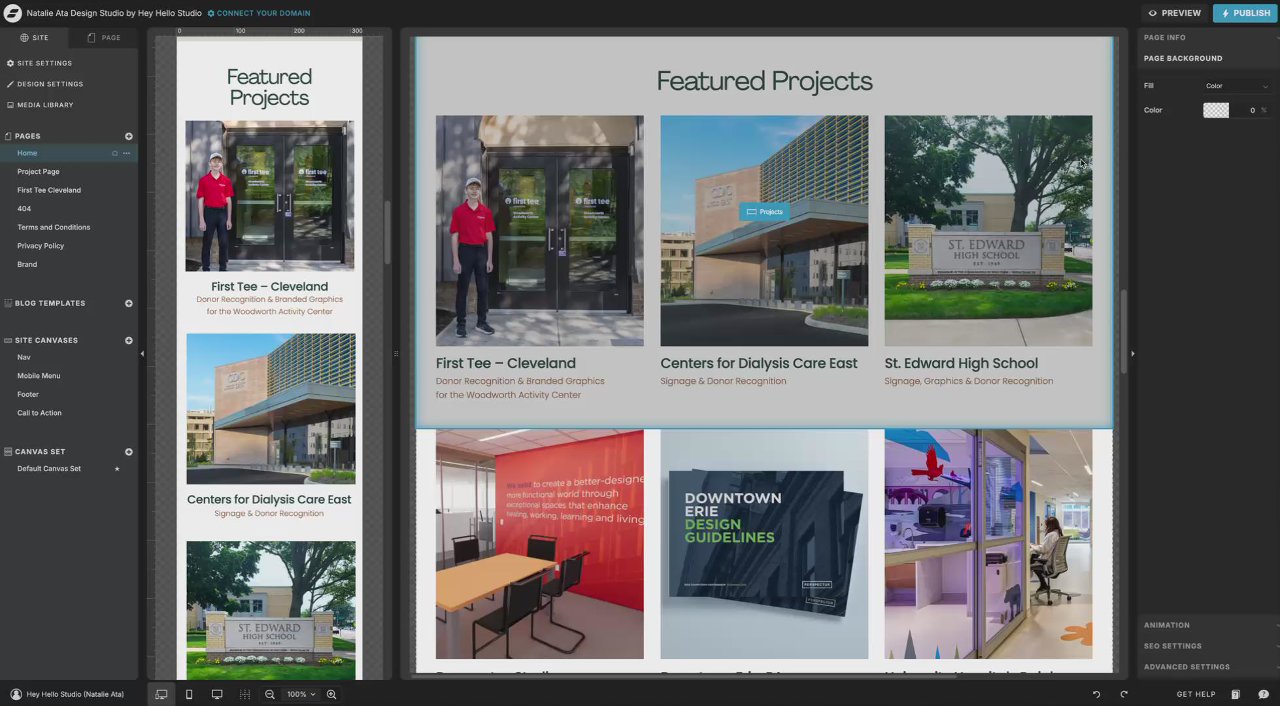Open the 100% zoom level dropdown

[x=300, y=694]
